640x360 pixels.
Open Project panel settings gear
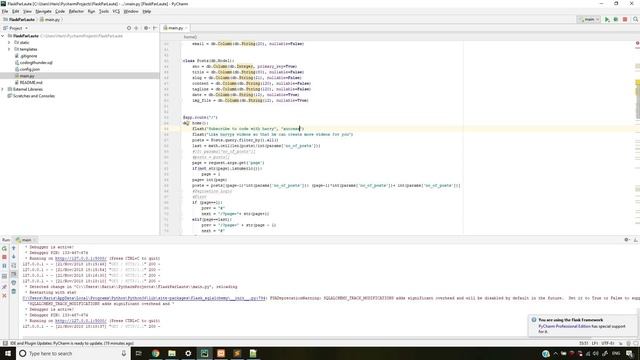pos(146,28)
